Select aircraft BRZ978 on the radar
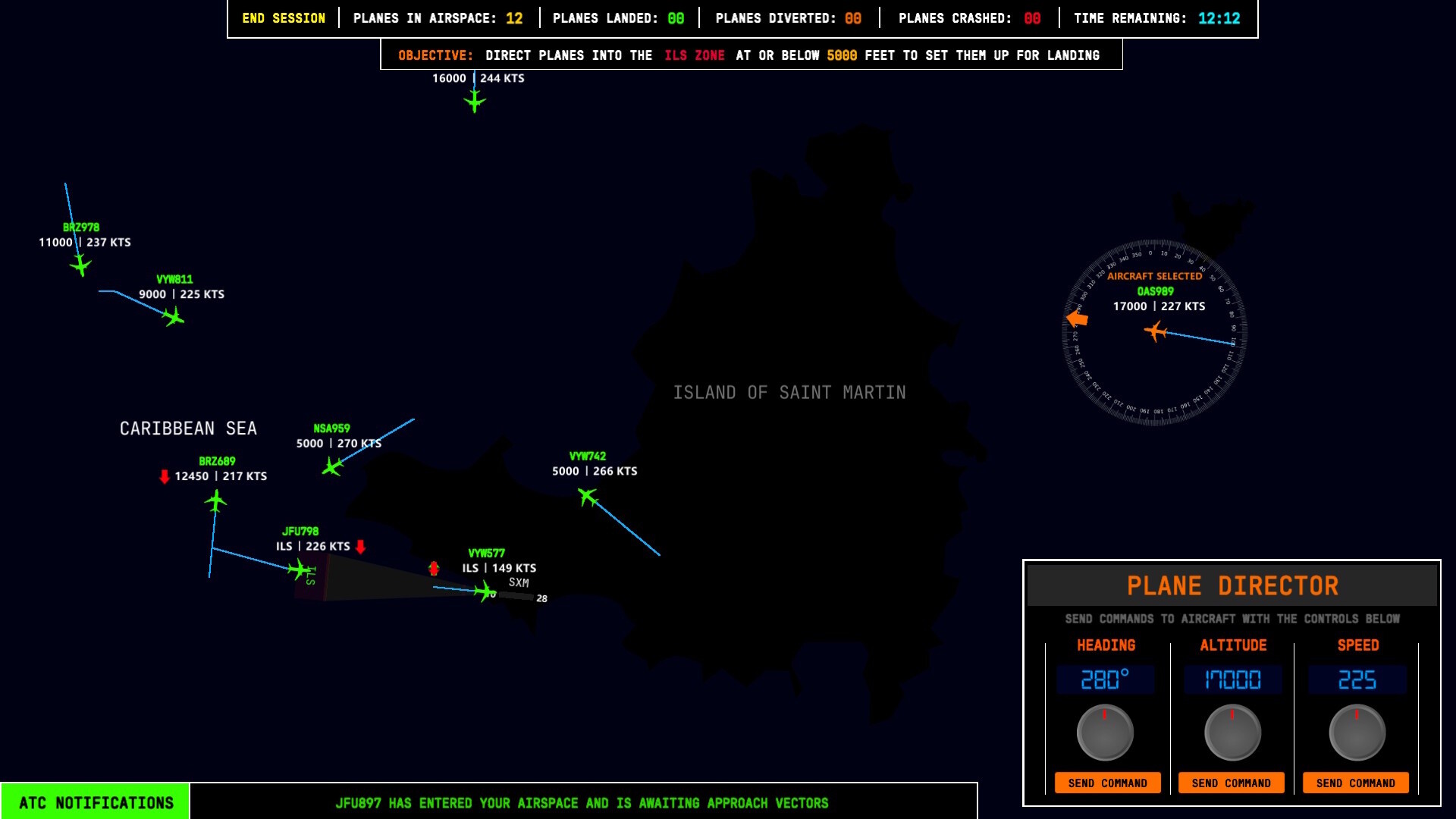The image size is (1456, 819). tap(79, 265)
